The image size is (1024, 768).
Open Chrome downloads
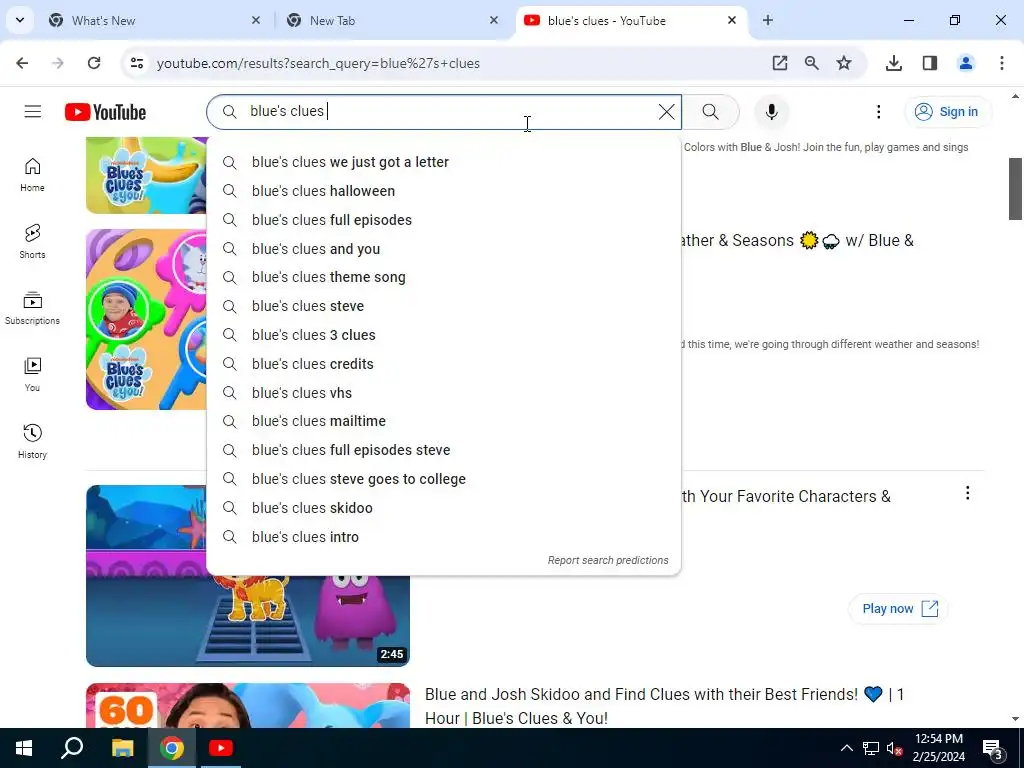point(894,63)
